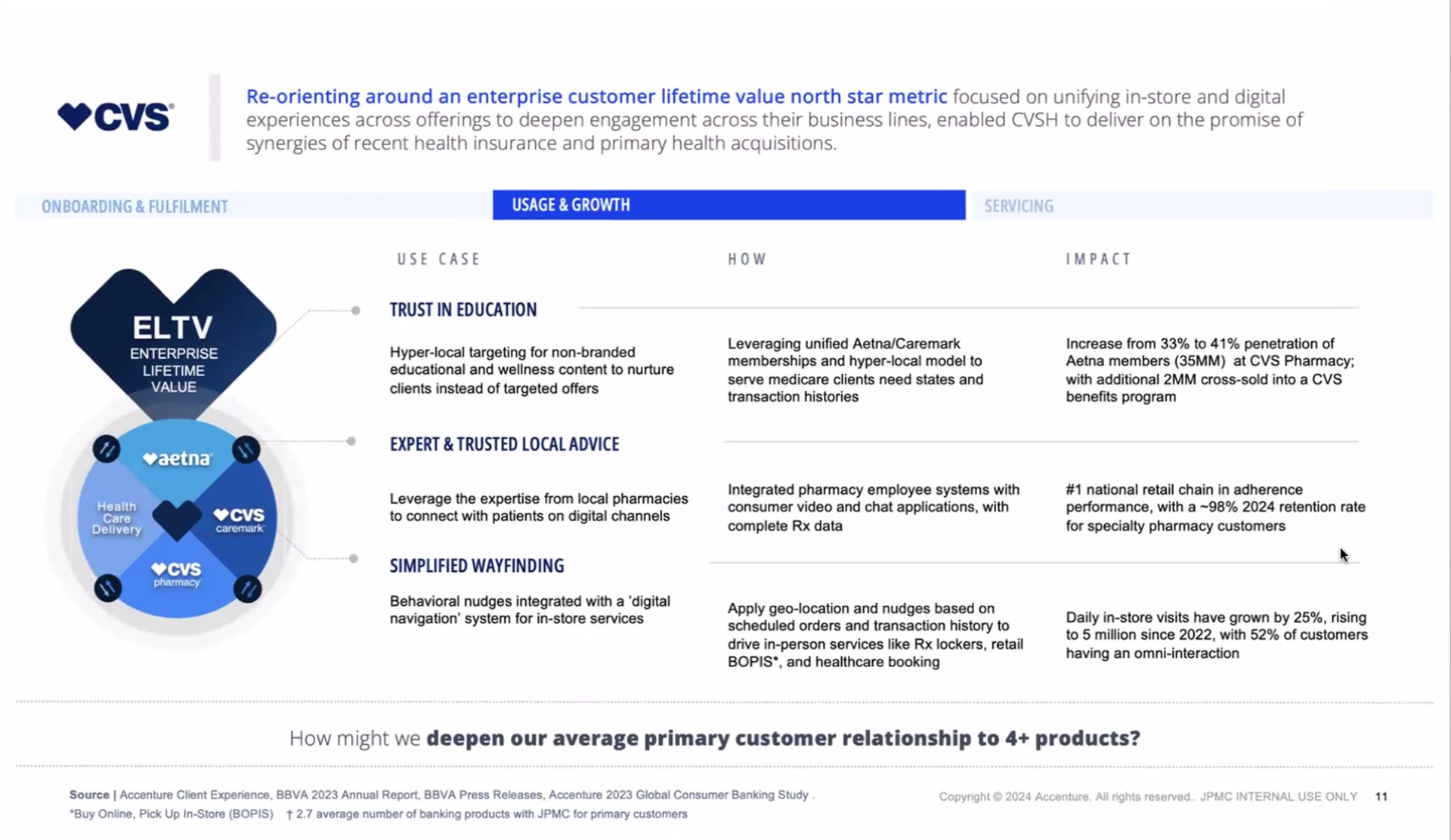Click the Simplified Wayfinding heading
This screenshot has width=1451, height=840.
477,566
